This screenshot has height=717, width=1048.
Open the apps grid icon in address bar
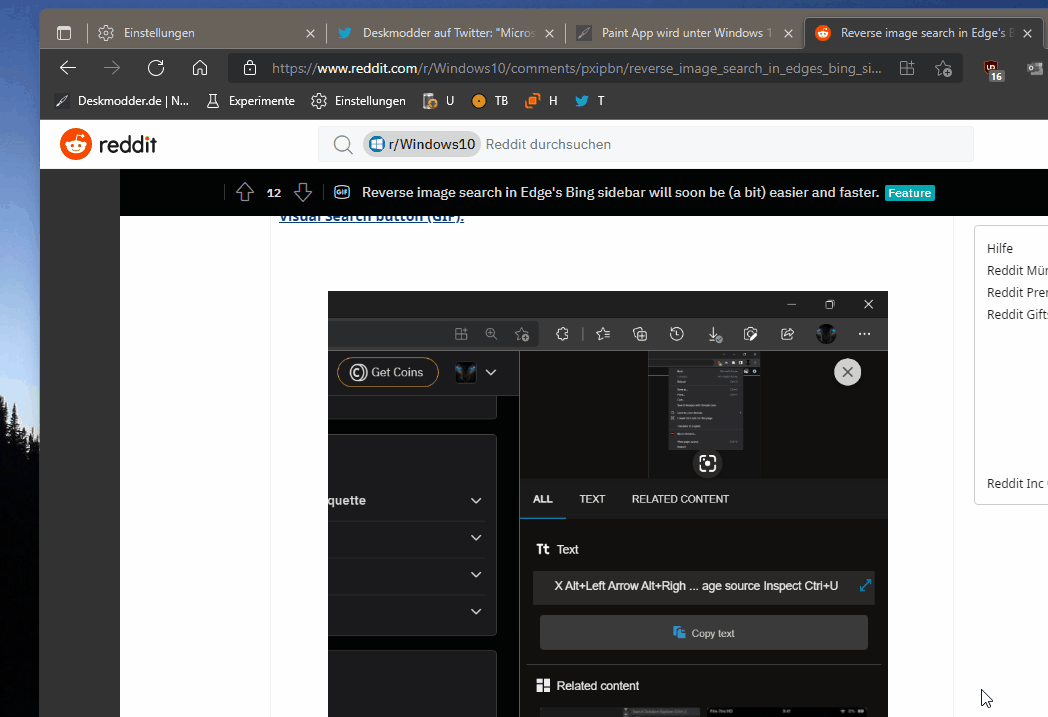pos(907,67)
